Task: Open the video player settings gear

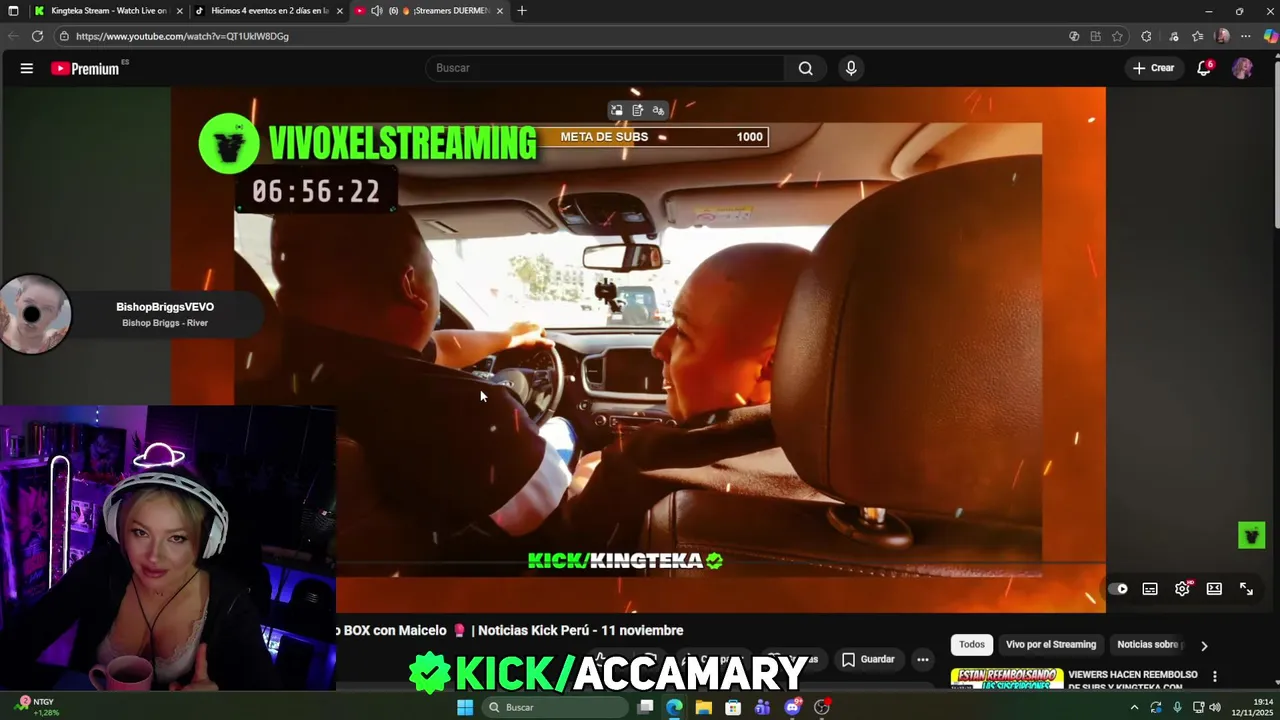Action: click(x=1182, y=589)
